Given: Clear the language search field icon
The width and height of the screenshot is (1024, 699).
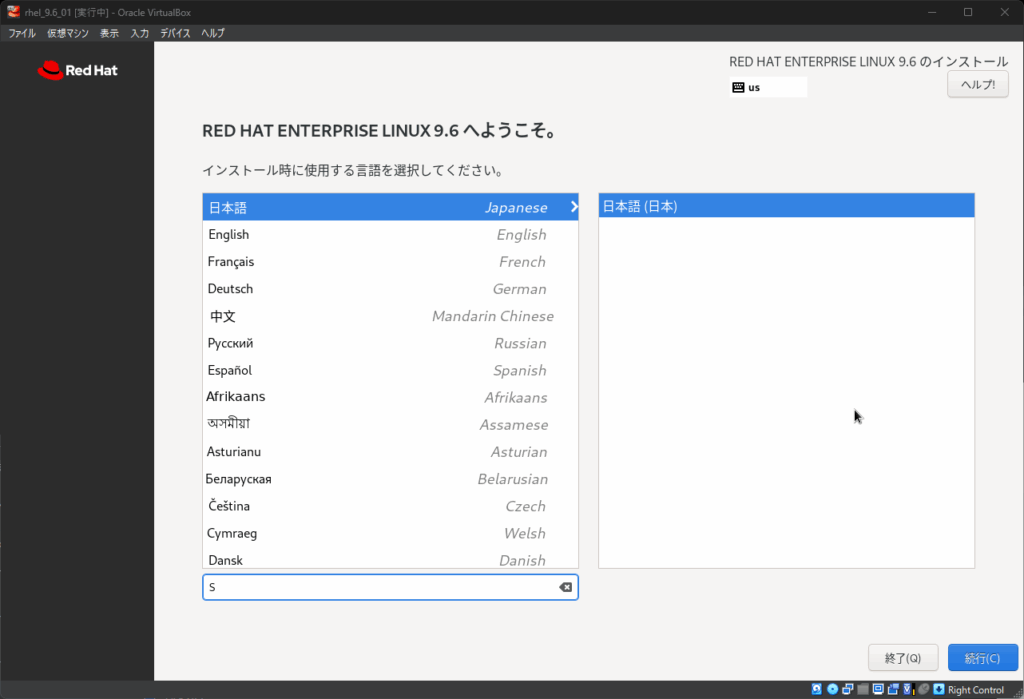Looking at the screenshot, I should [566, 587].
